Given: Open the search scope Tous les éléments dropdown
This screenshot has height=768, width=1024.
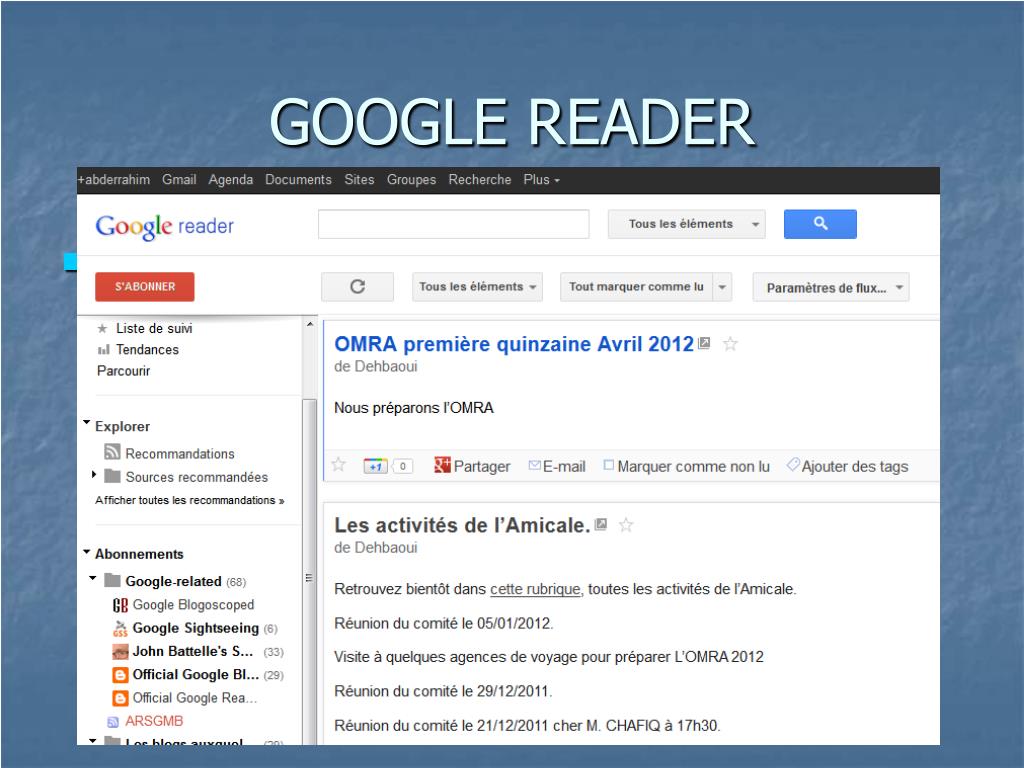Looking at the screenshot, I should [686, 224].
